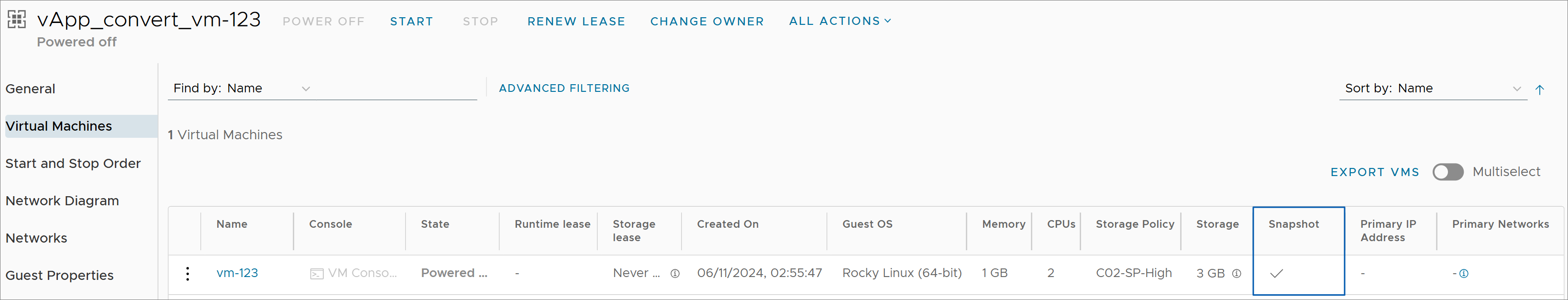Click EXPORT VMS
Image resolution: width=1568 pixels, height=300 pixels.
(1374, 172)
